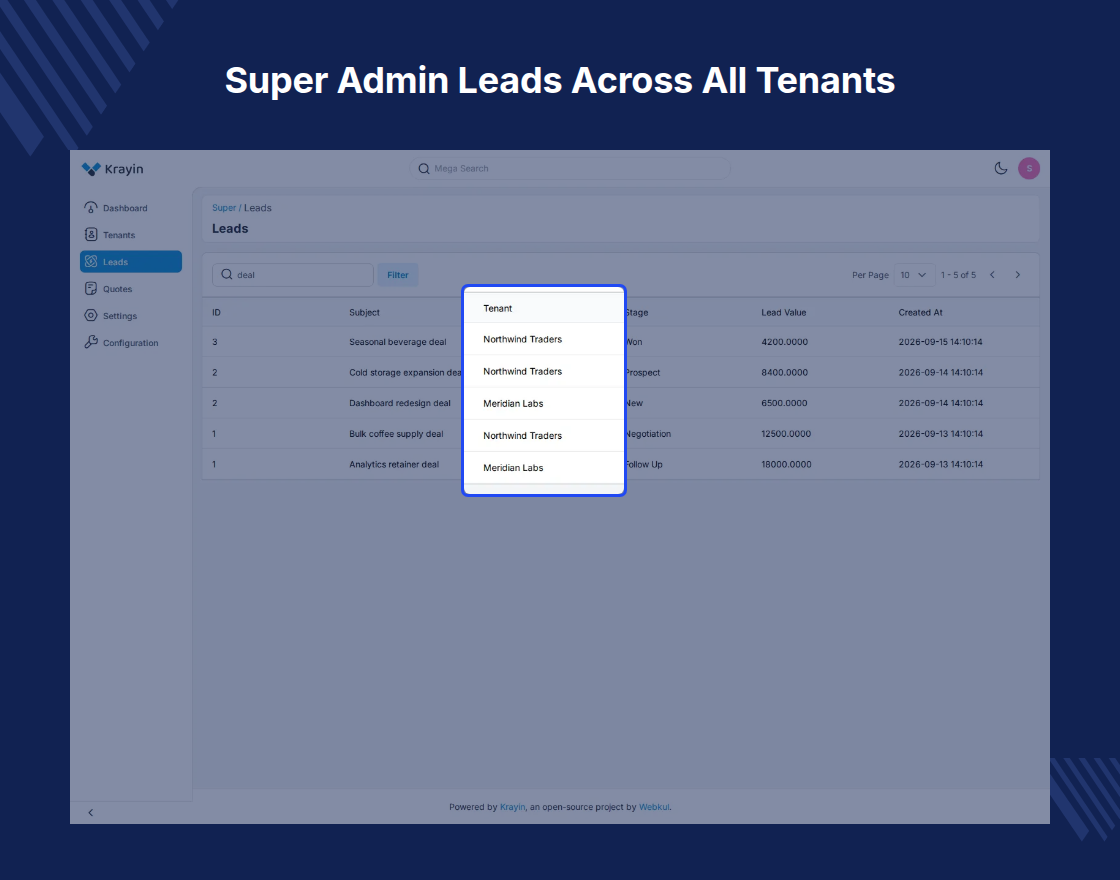Click lead value 6500.0000
Image resolution: width=1120 pixels, height=880 pixels.
point(784,403)
